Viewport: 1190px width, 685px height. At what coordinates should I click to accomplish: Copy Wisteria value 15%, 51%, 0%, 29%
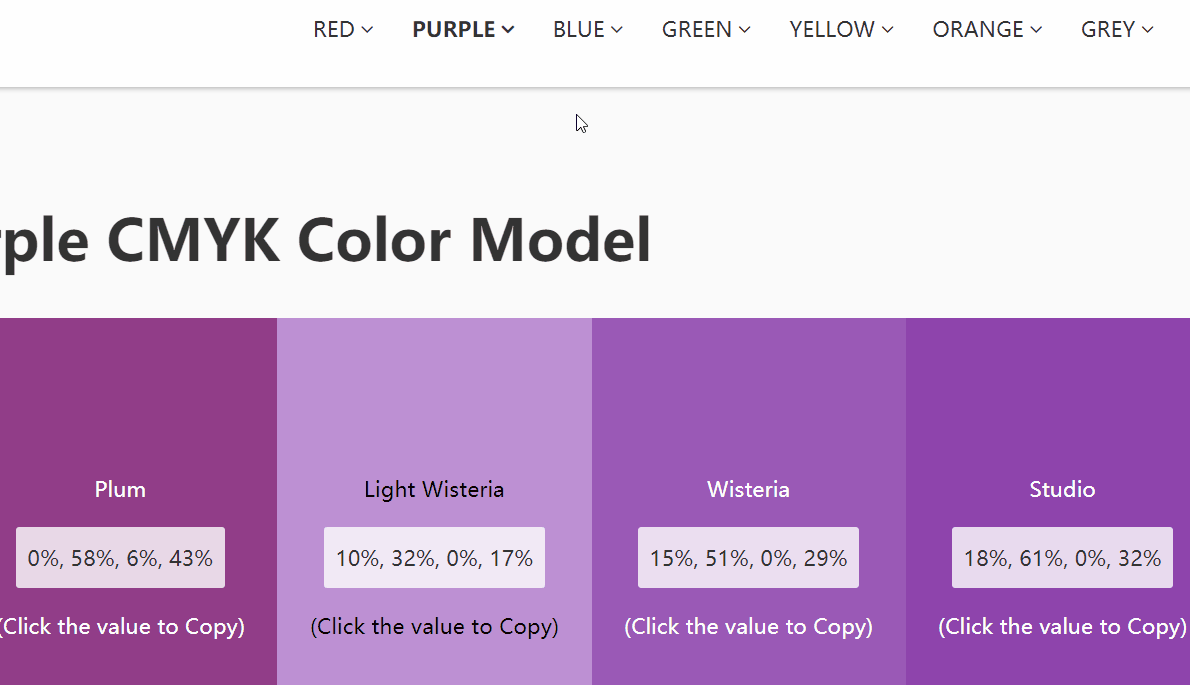[x=748, y=558]
